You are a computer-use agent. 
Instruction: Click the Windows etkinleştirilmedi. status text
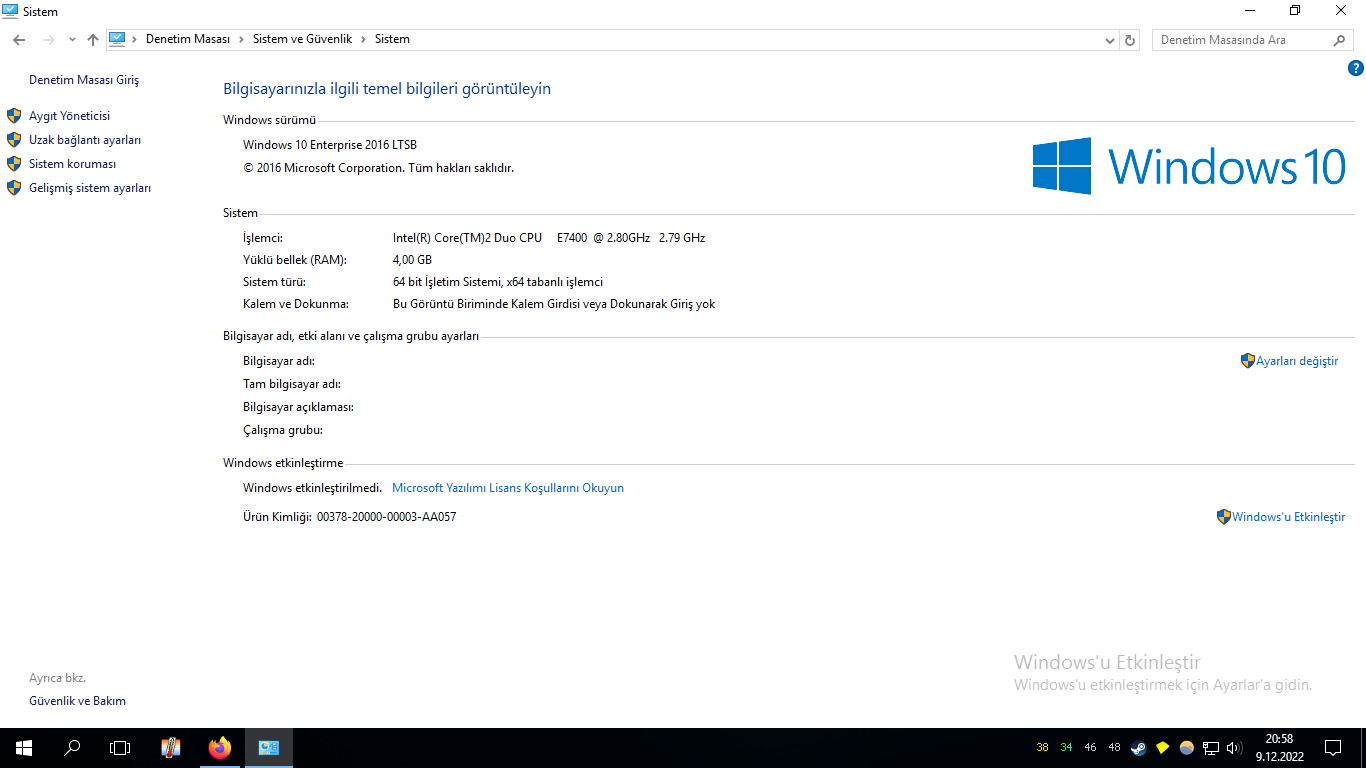313,488
